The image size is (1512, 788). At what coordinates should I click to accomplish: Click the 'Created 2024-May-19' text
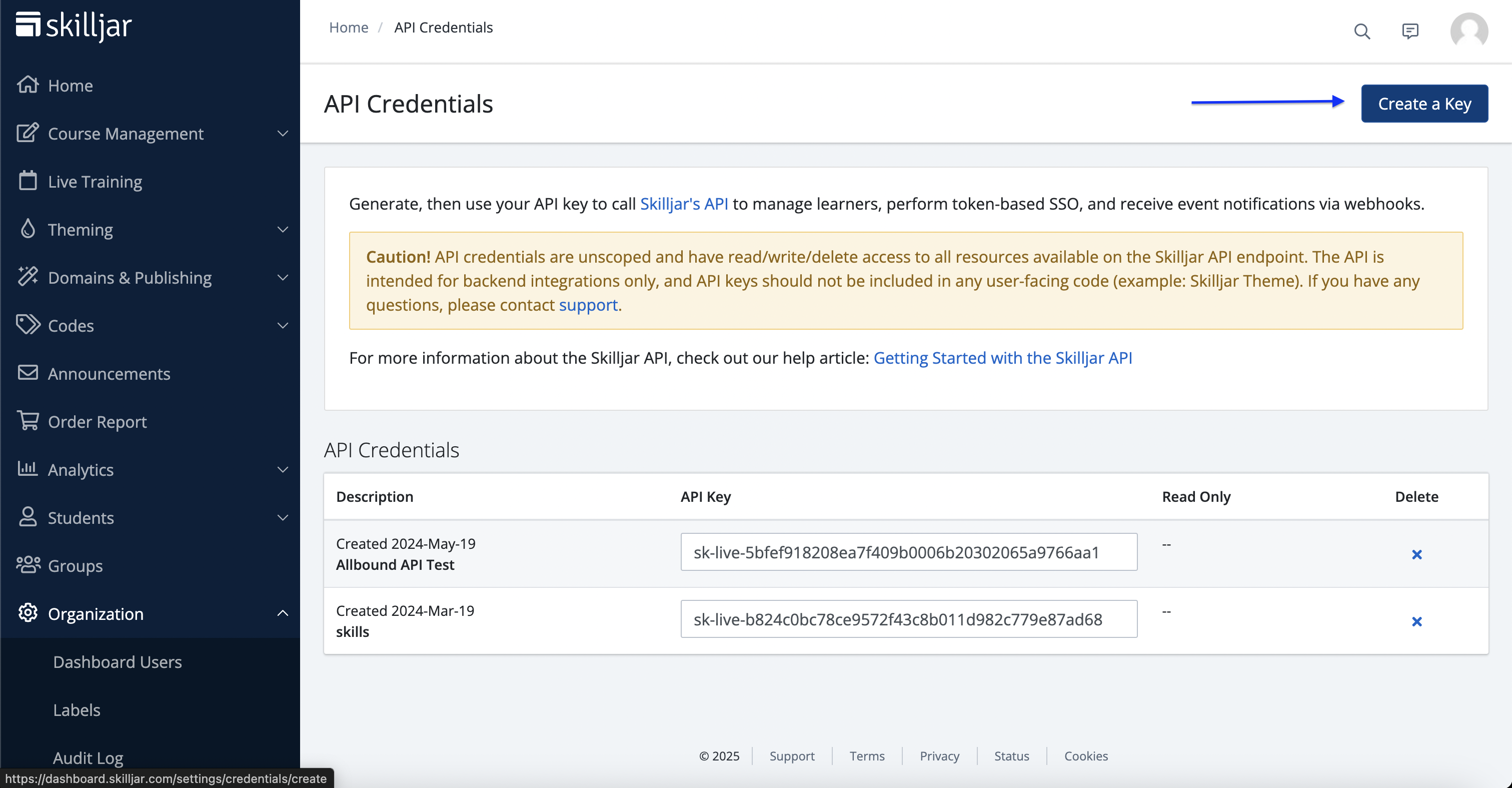pos(406,544)
